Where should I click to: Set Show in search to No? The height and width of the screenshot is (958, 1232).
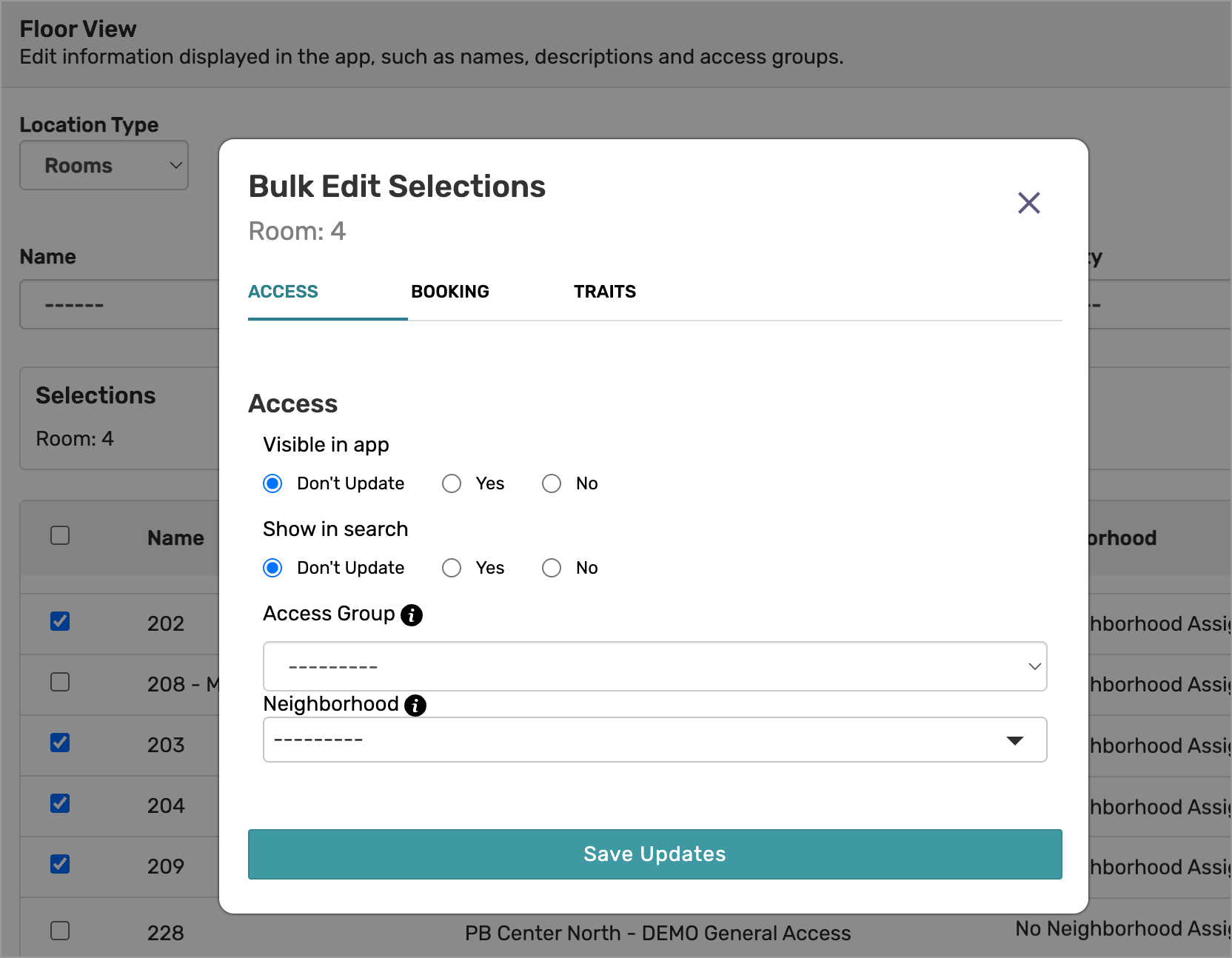pos(552,568)
